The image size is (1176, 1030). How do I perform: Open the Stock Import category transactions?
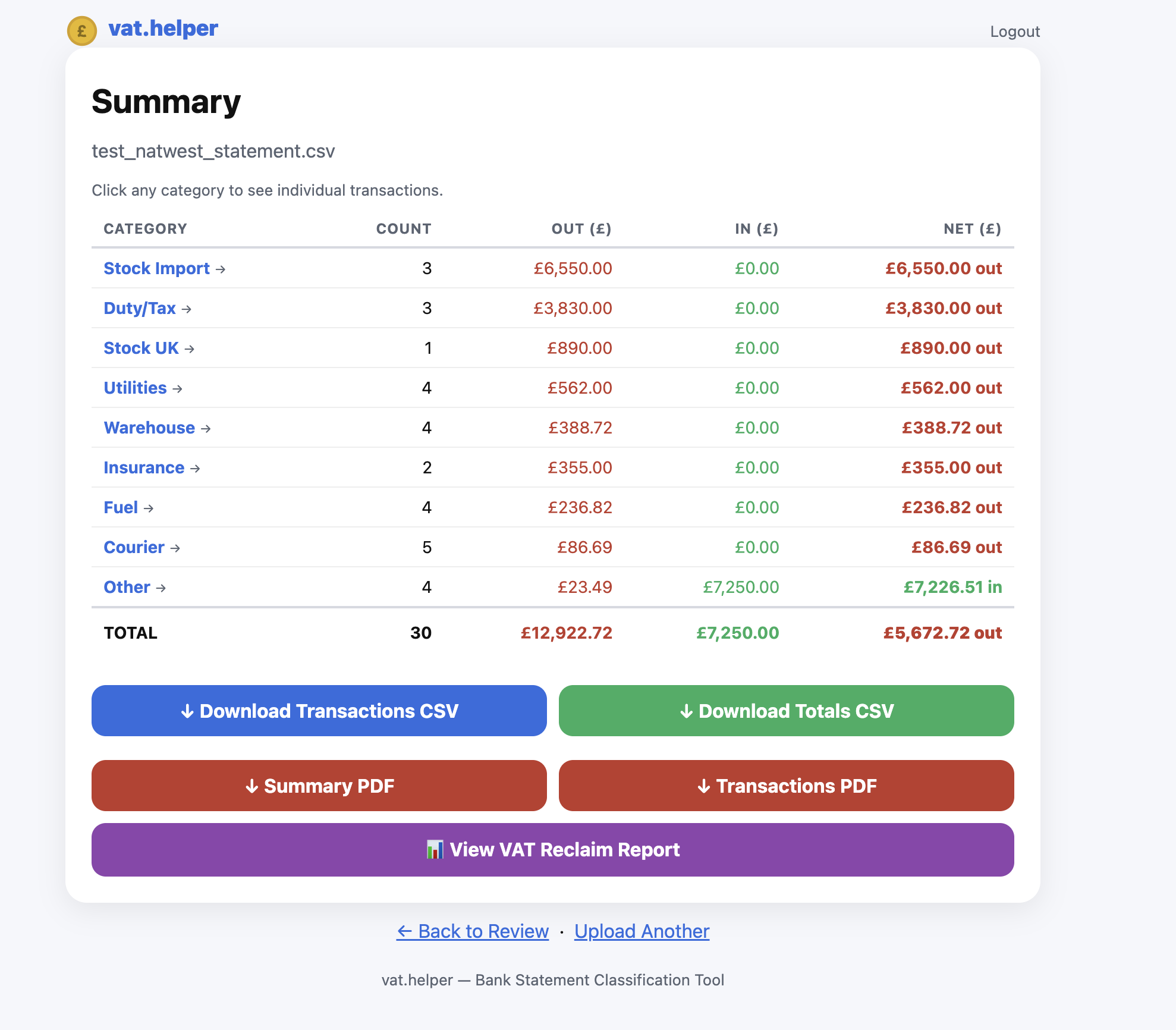tap(156, 268)
